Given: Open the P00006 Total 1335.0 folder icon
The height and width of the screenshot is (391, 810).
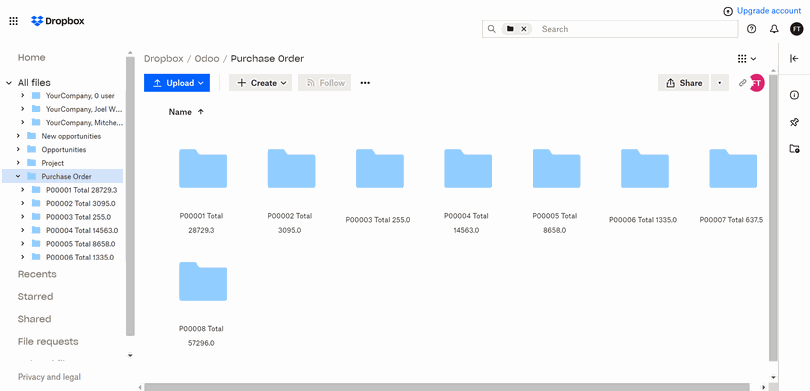Looking at the screenshot, I should coord(645,168).
